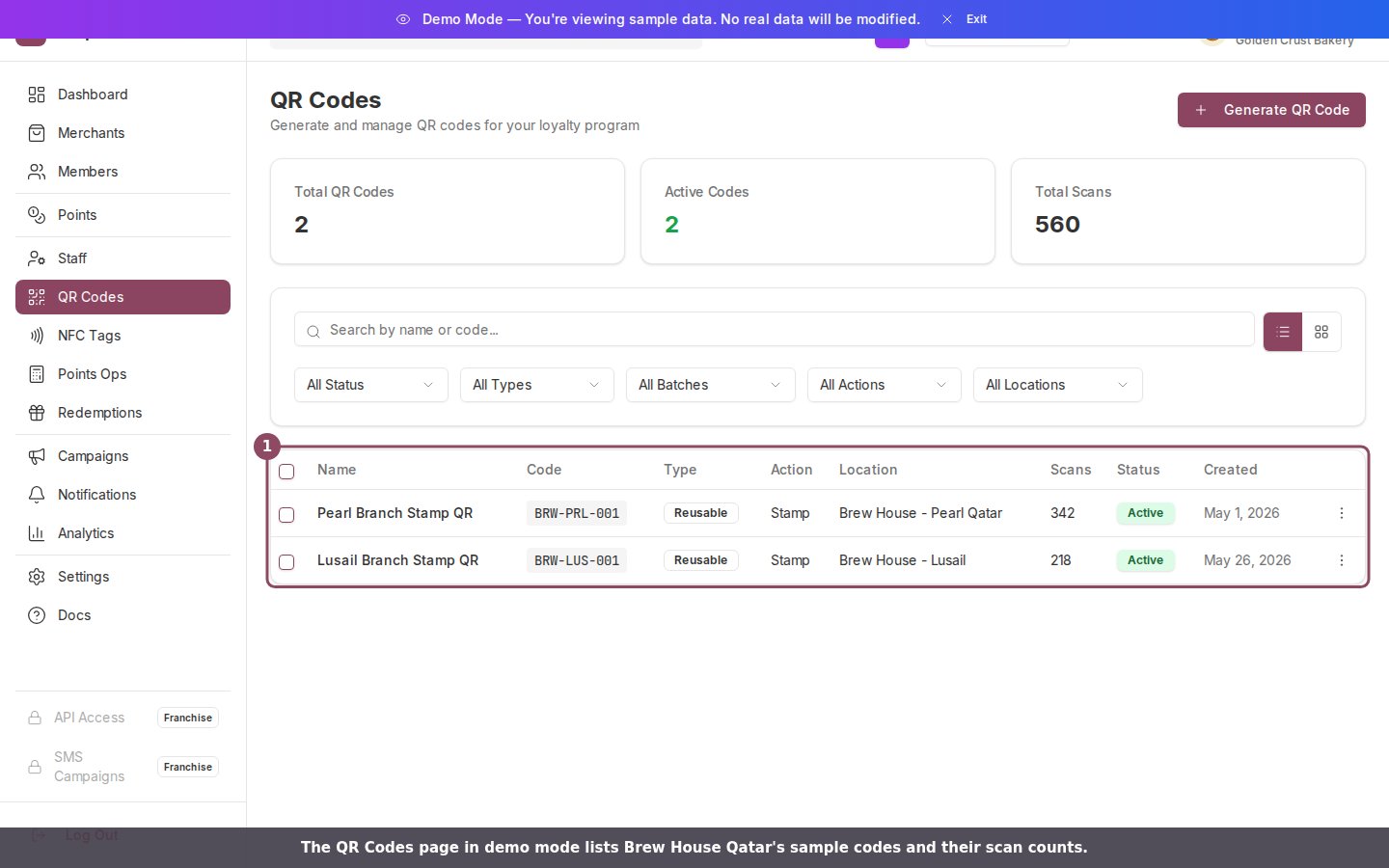Viewport: 1389px width, 868px height.
Task: Expand the All Types filter
Action: (537, 385)
